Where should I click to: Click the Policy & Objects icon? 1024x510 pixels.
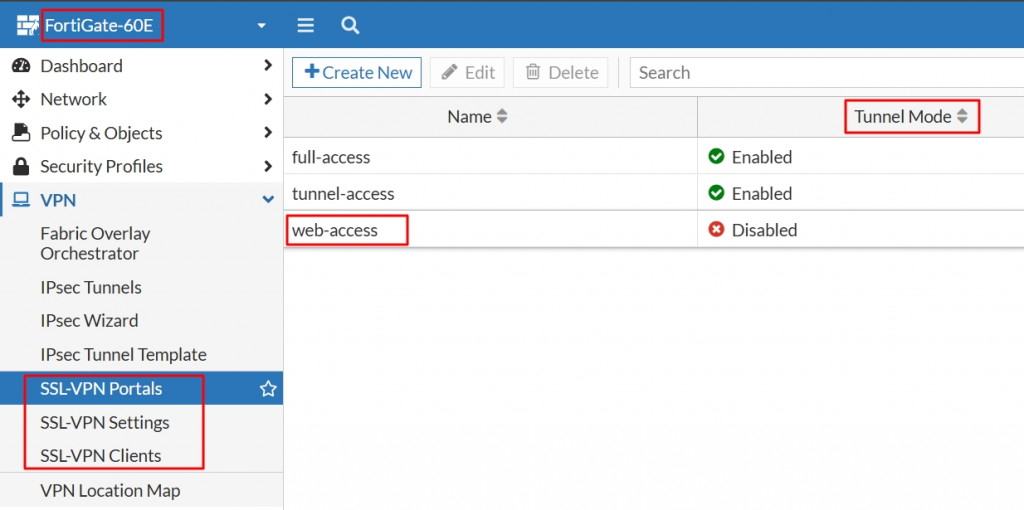coord(22,133)
